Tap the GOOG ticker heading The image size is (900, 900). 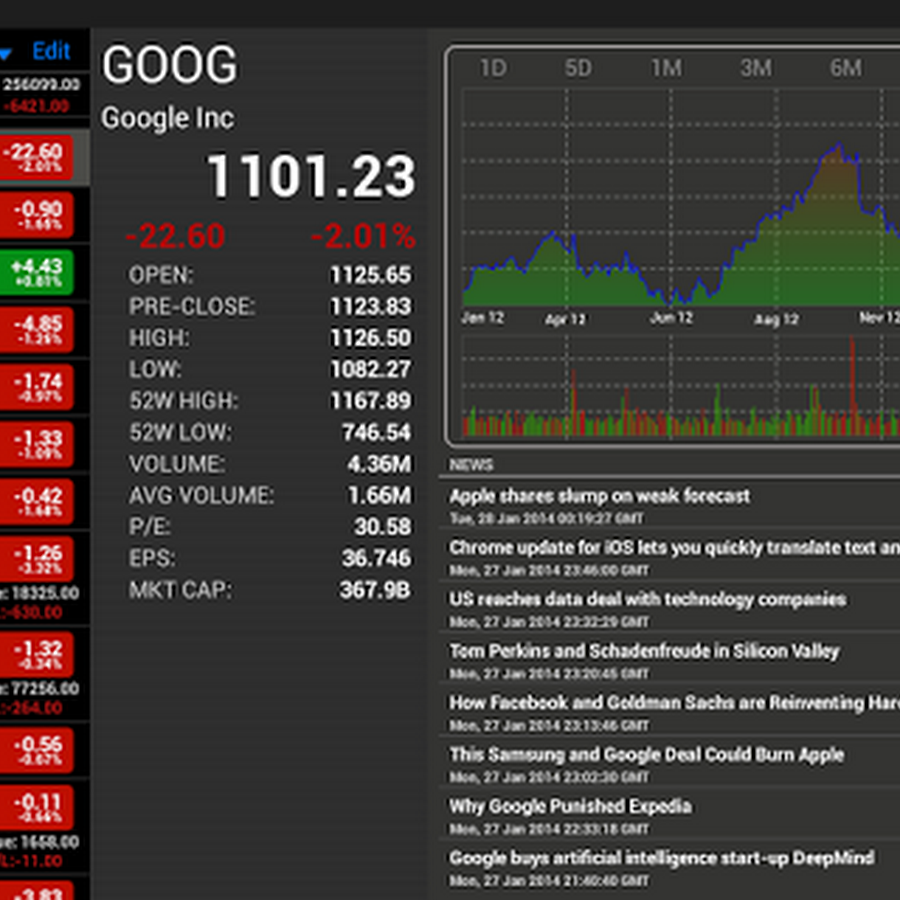[x=169, y=65]
